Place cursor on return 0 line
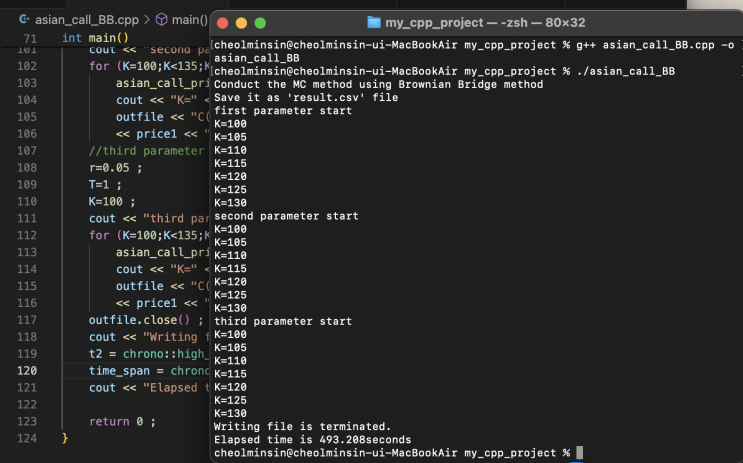Screen dimensions: 743x463 [122, 421]
